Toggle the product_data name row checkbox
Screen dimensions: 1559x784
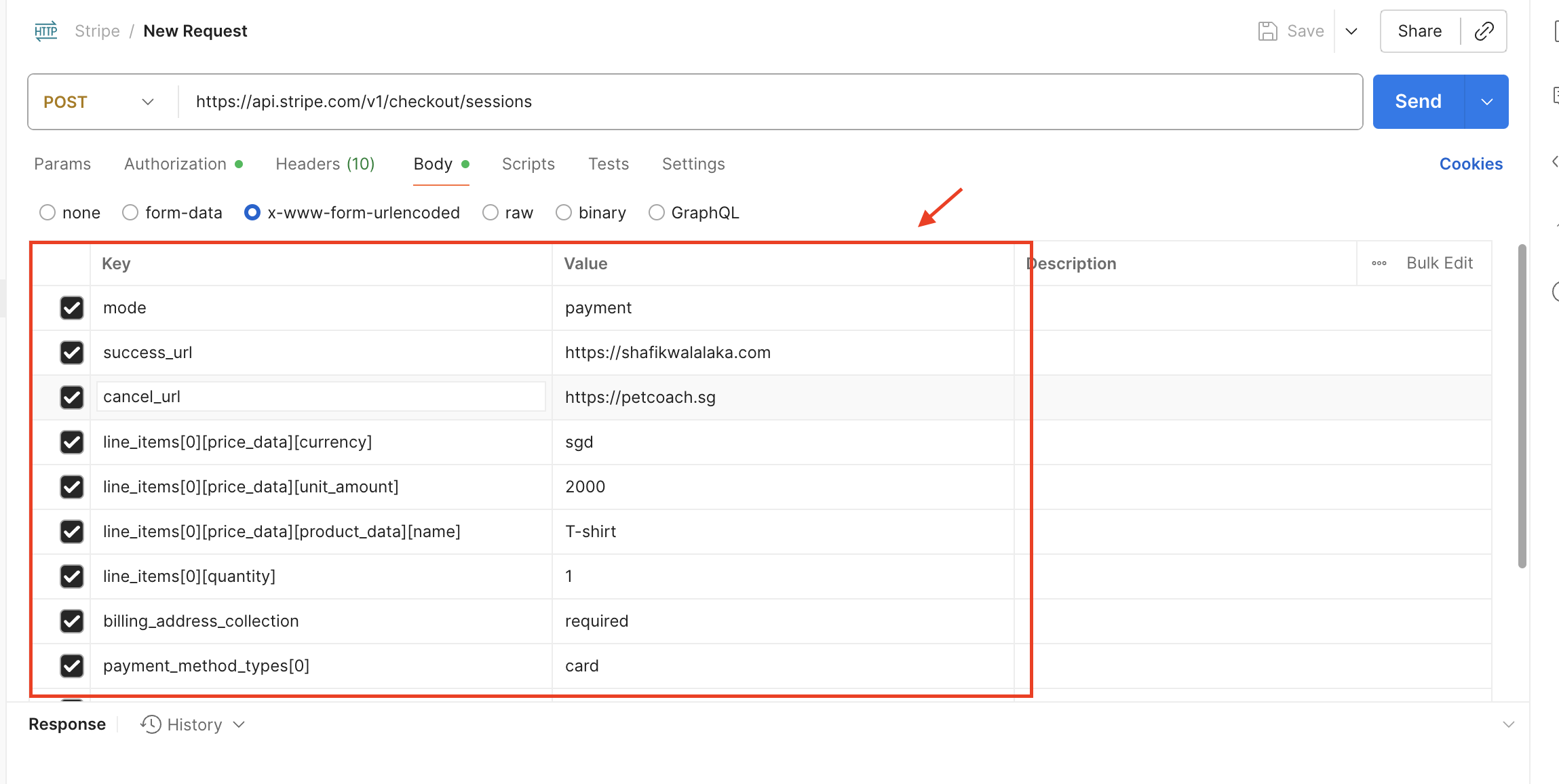pyautogui.click(x=72, y=532)
